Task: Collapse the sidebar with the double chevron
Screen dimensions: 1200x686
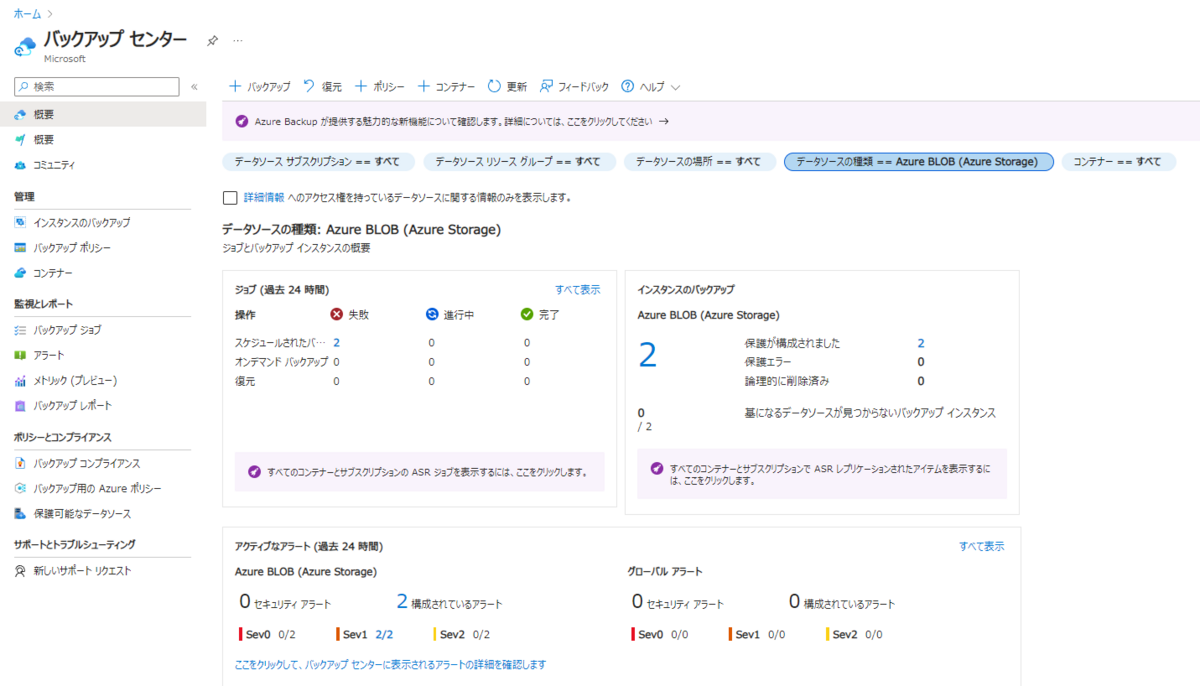Action: (194, 87)
